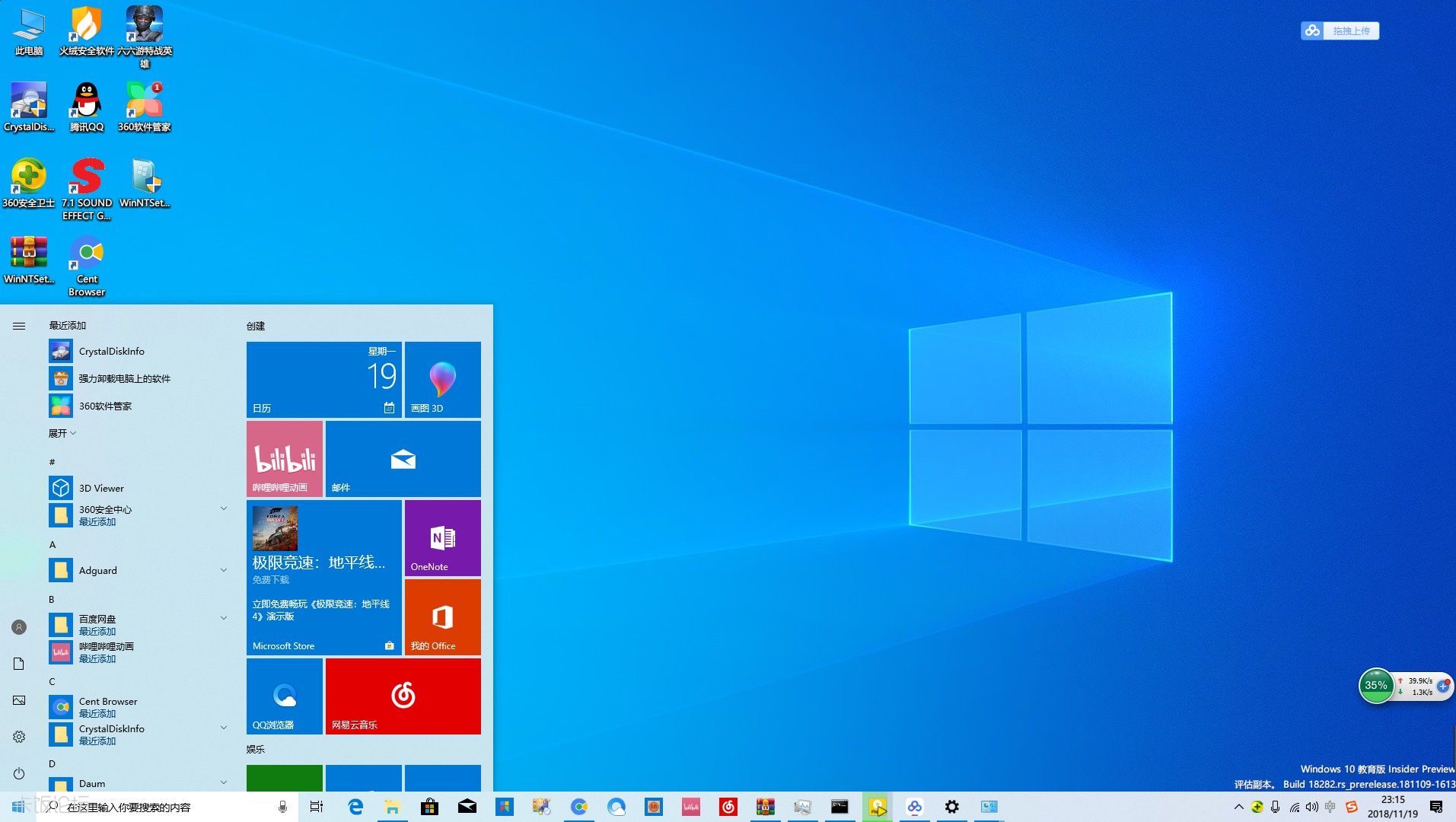Image resolution: width=1456 pixels, height=822 pixels.
Task: Click the 网易云音乐 taskbar icon
Action: click(728, 807)
